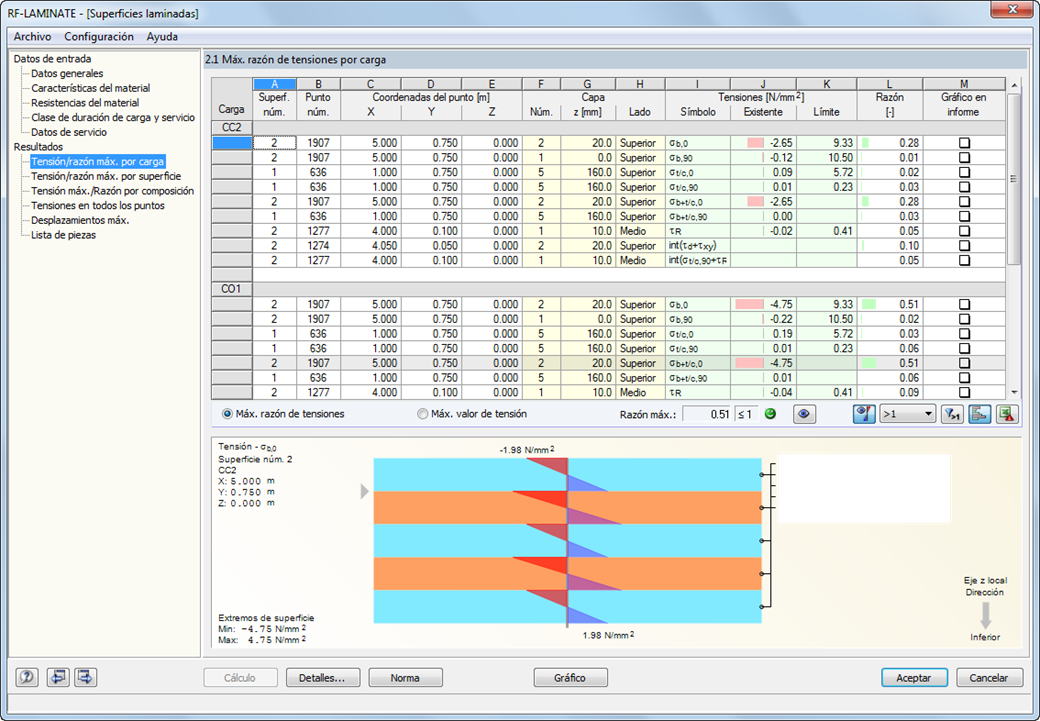
Task: Open the Archivo menu
Action: pos(32,36)
